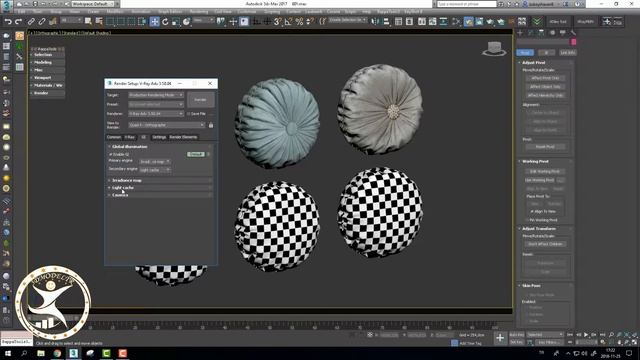Click the lock icon beside View to Render

pos(211,125)
